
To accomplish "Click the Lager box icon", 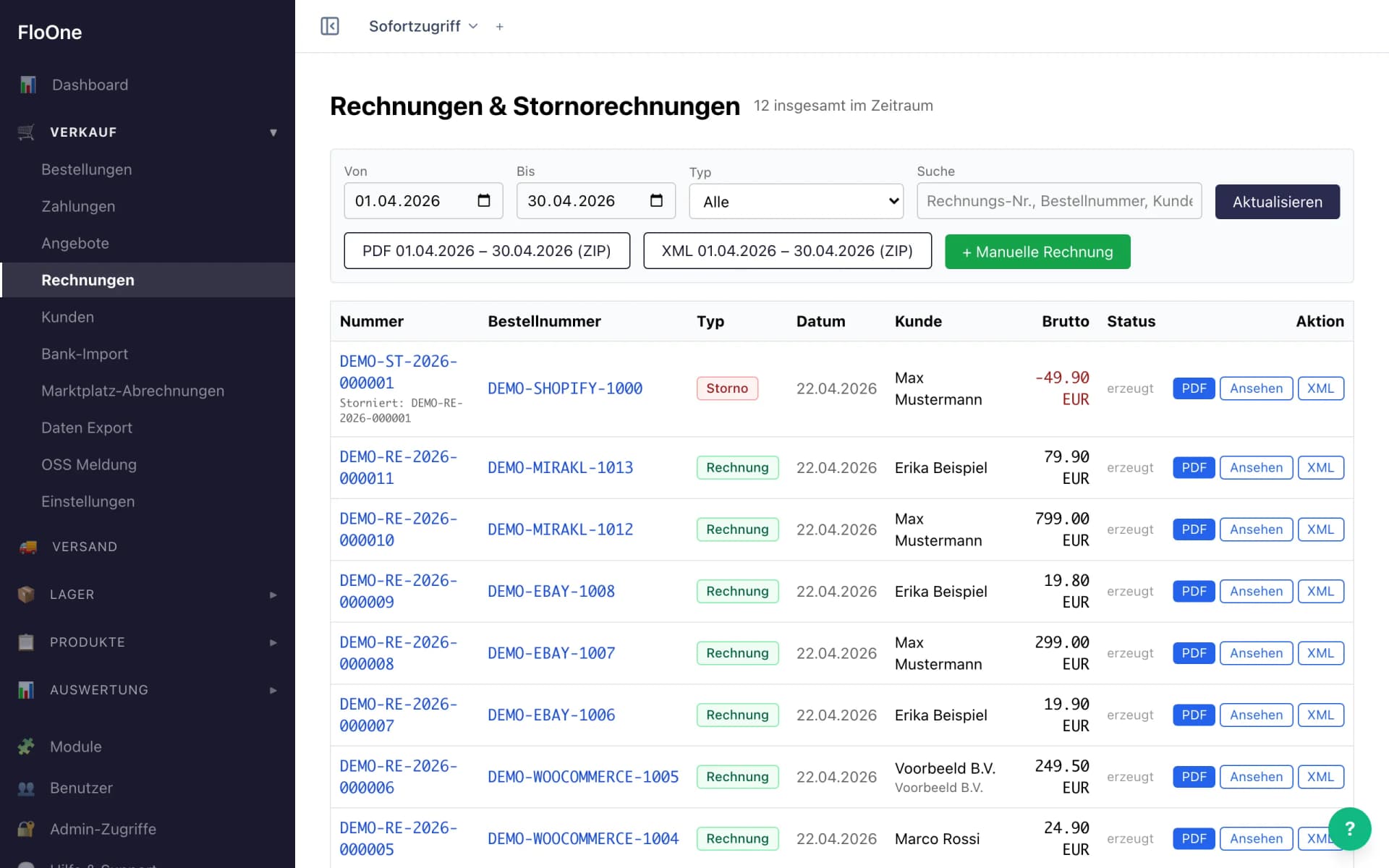I will coord(26,595).
